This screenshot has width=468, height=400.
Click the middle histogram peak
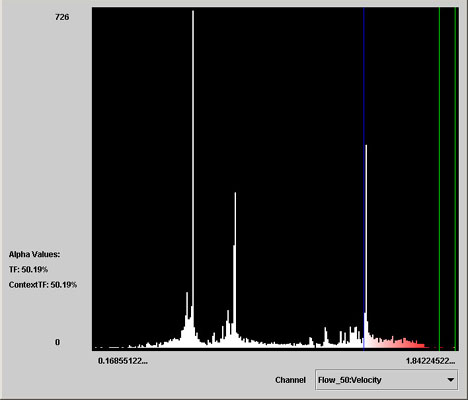235,260
